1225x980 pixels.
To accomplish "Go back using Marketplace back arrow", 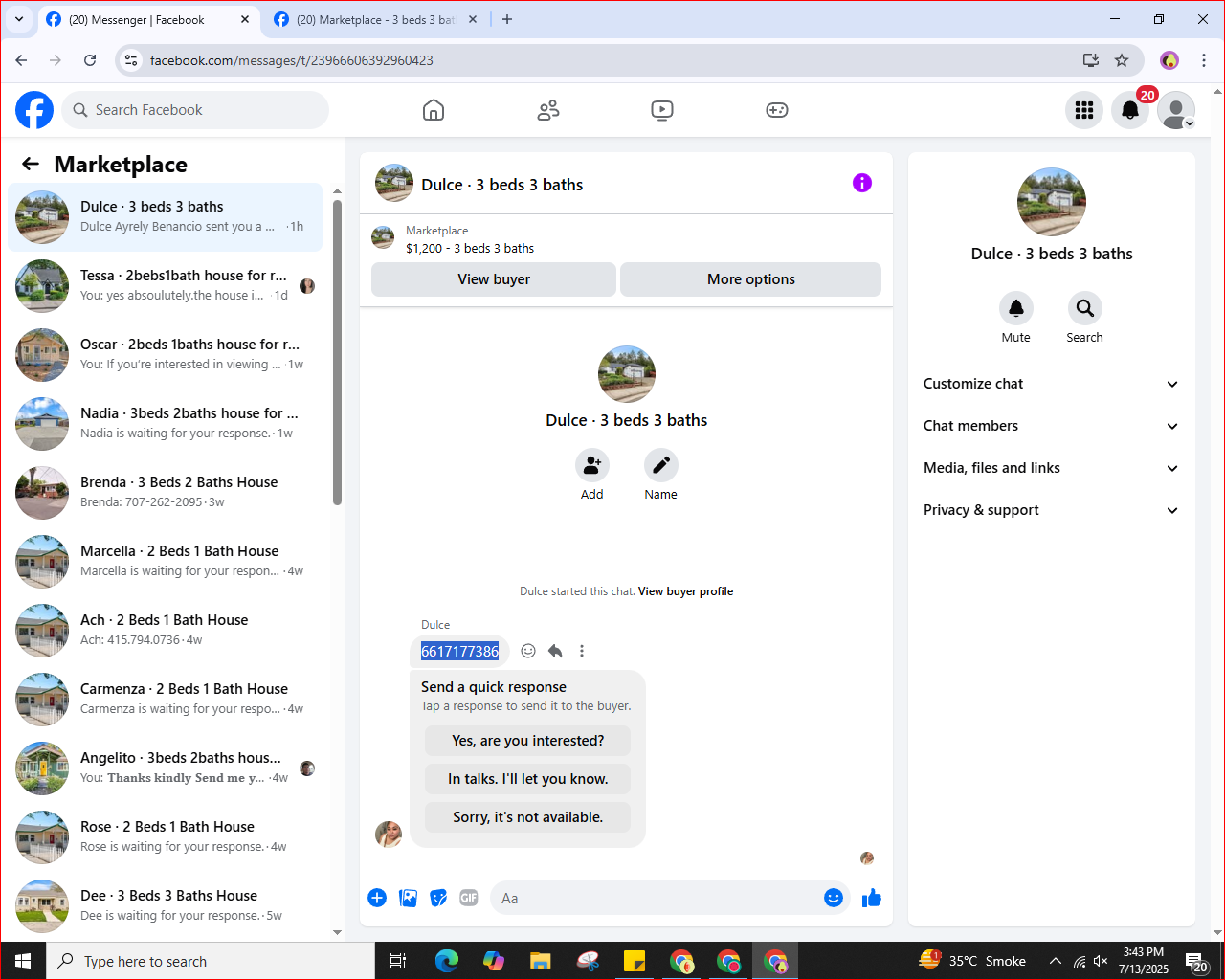I will 31,165.
